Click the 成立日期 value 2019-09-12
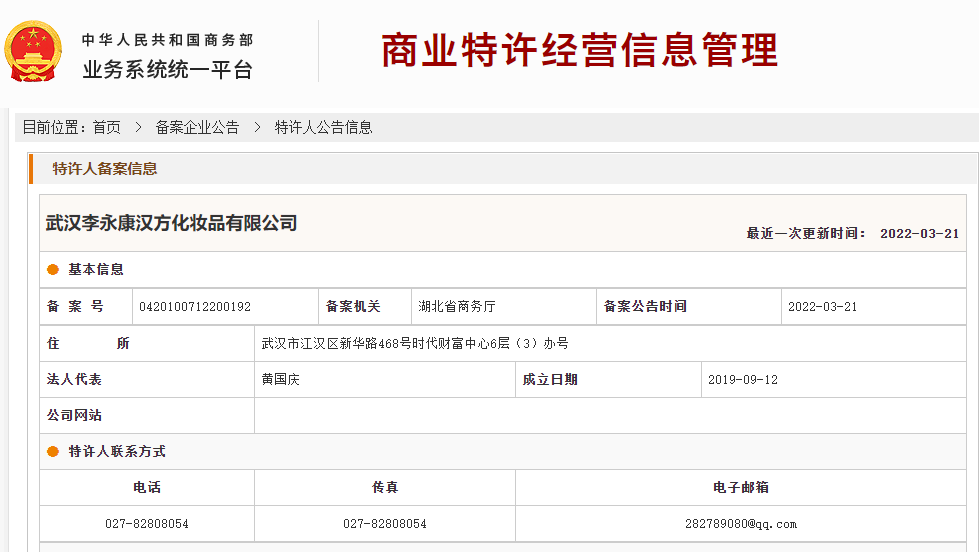 coord(742,380)
